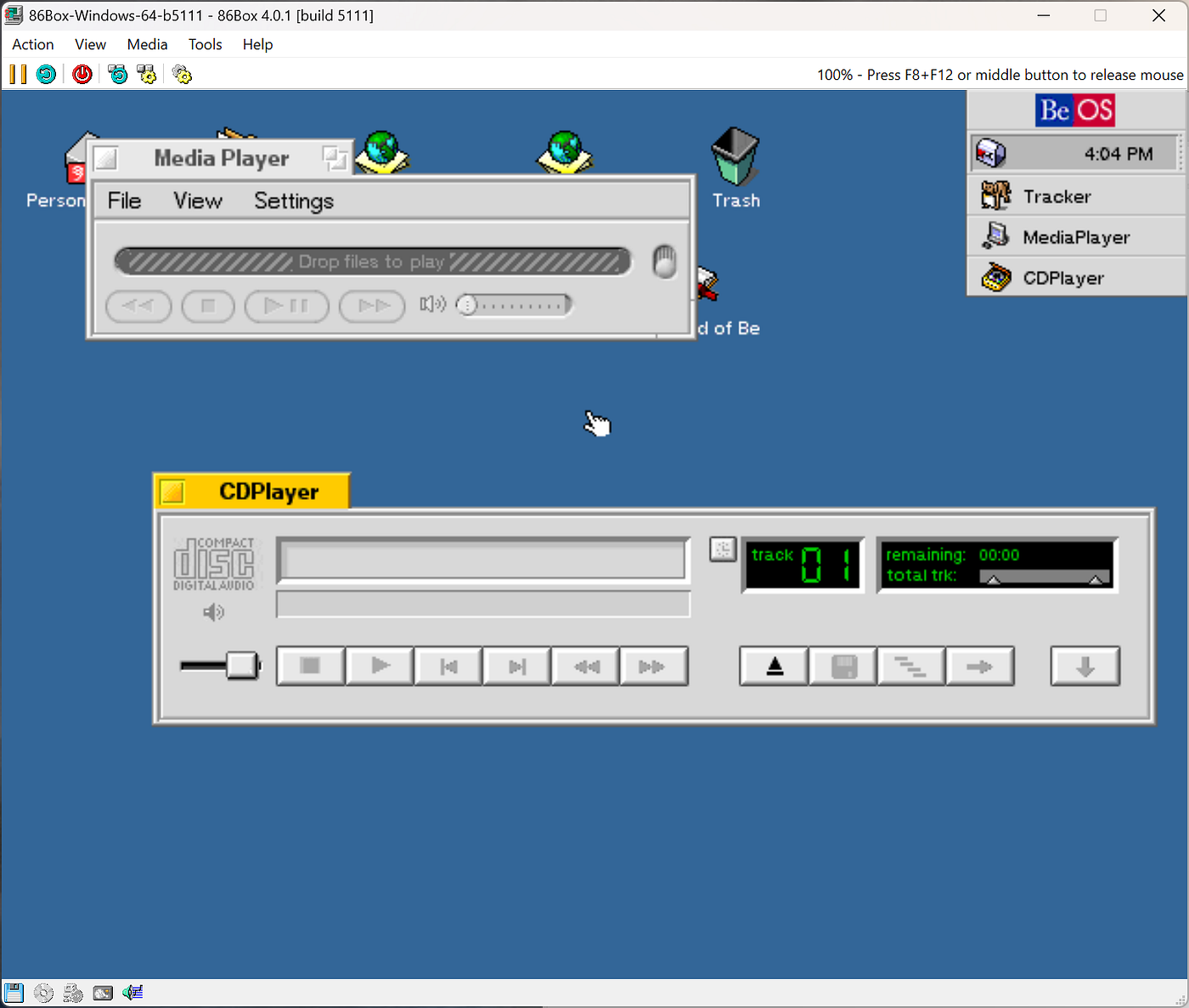This screenshot has height=1008, width=1189.
Task: Send Ctrl+Alt+Del via toolbar icon
Action: click(118, 75)
